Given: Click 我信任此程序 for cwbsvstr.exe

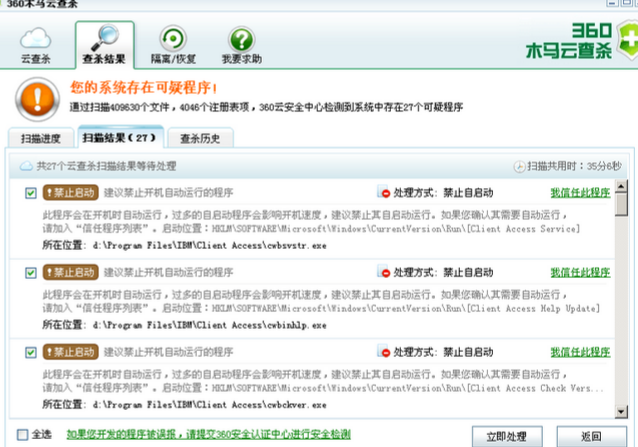Looking at the screenshot, I should click(580, 193).
